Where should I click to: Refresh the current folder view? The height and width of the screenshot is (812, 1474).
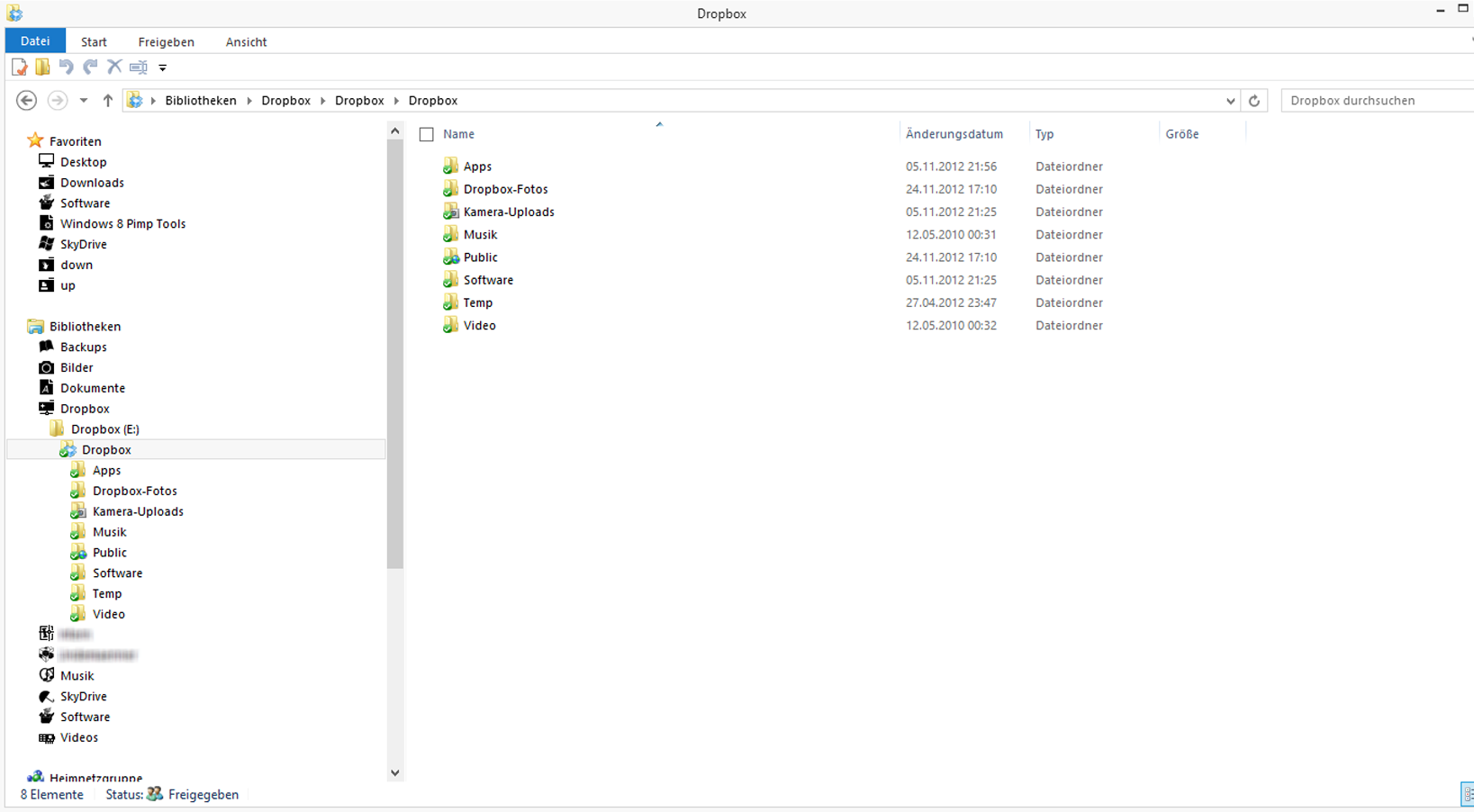coord(1254,101)
